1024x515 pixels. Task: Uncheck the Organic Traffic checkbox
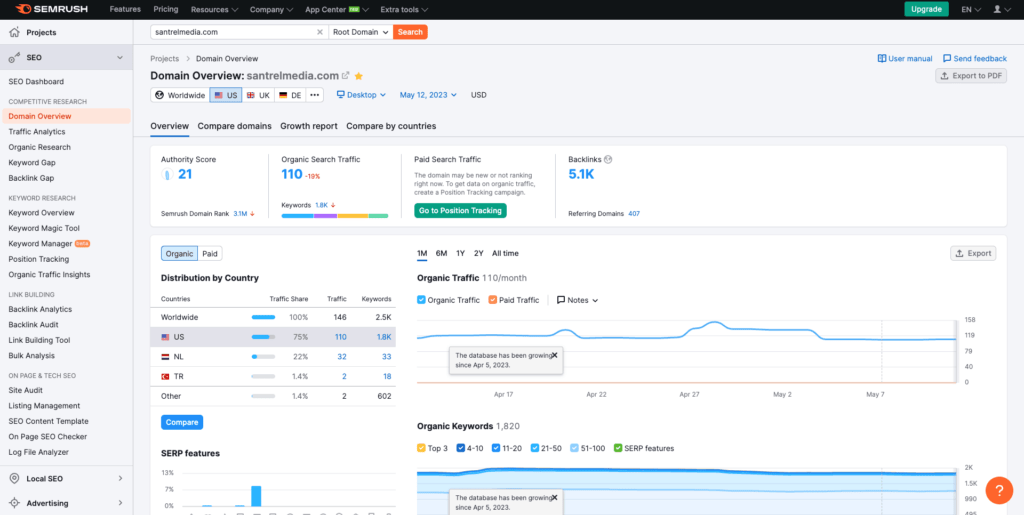coord(421,300)
